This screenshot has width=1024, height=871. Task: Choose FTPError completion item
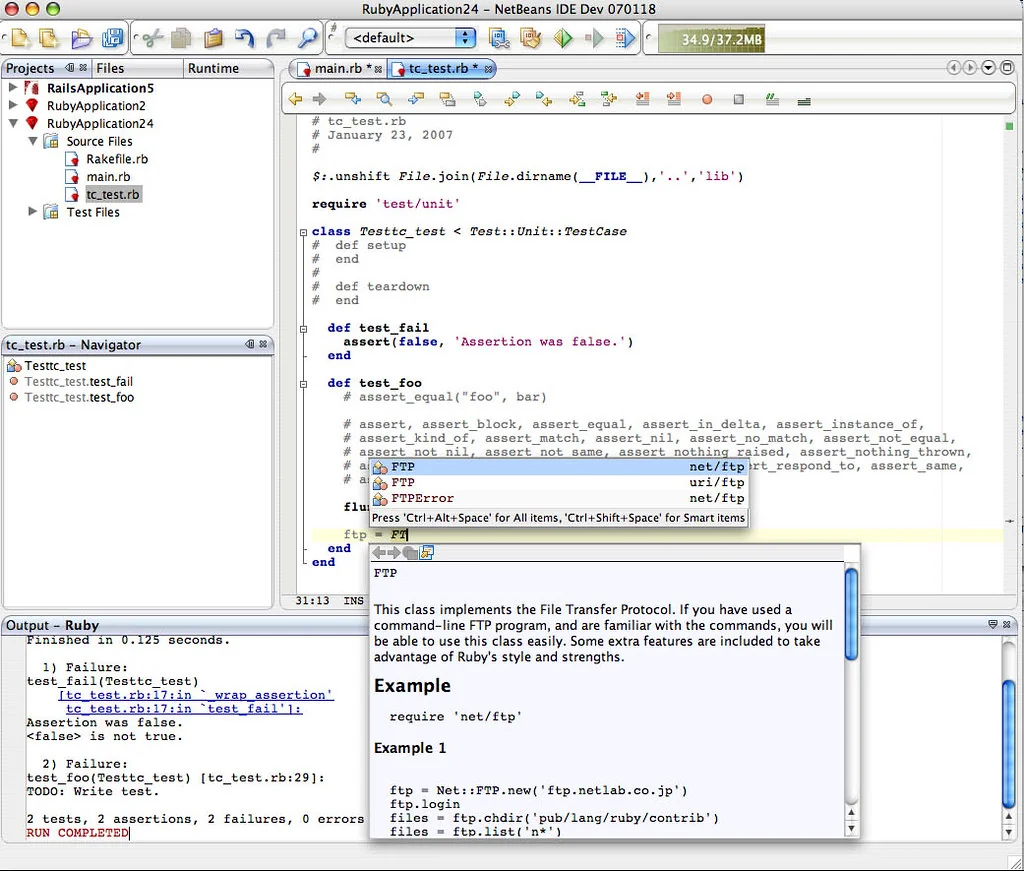coord(558,498)
